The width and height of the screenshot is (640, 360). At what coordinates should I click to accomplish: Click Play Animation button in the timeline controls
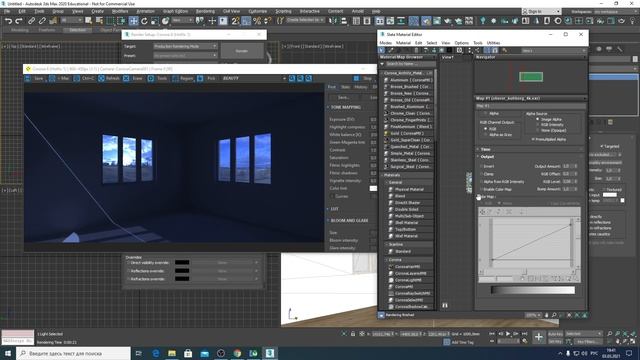click(508, 334)
